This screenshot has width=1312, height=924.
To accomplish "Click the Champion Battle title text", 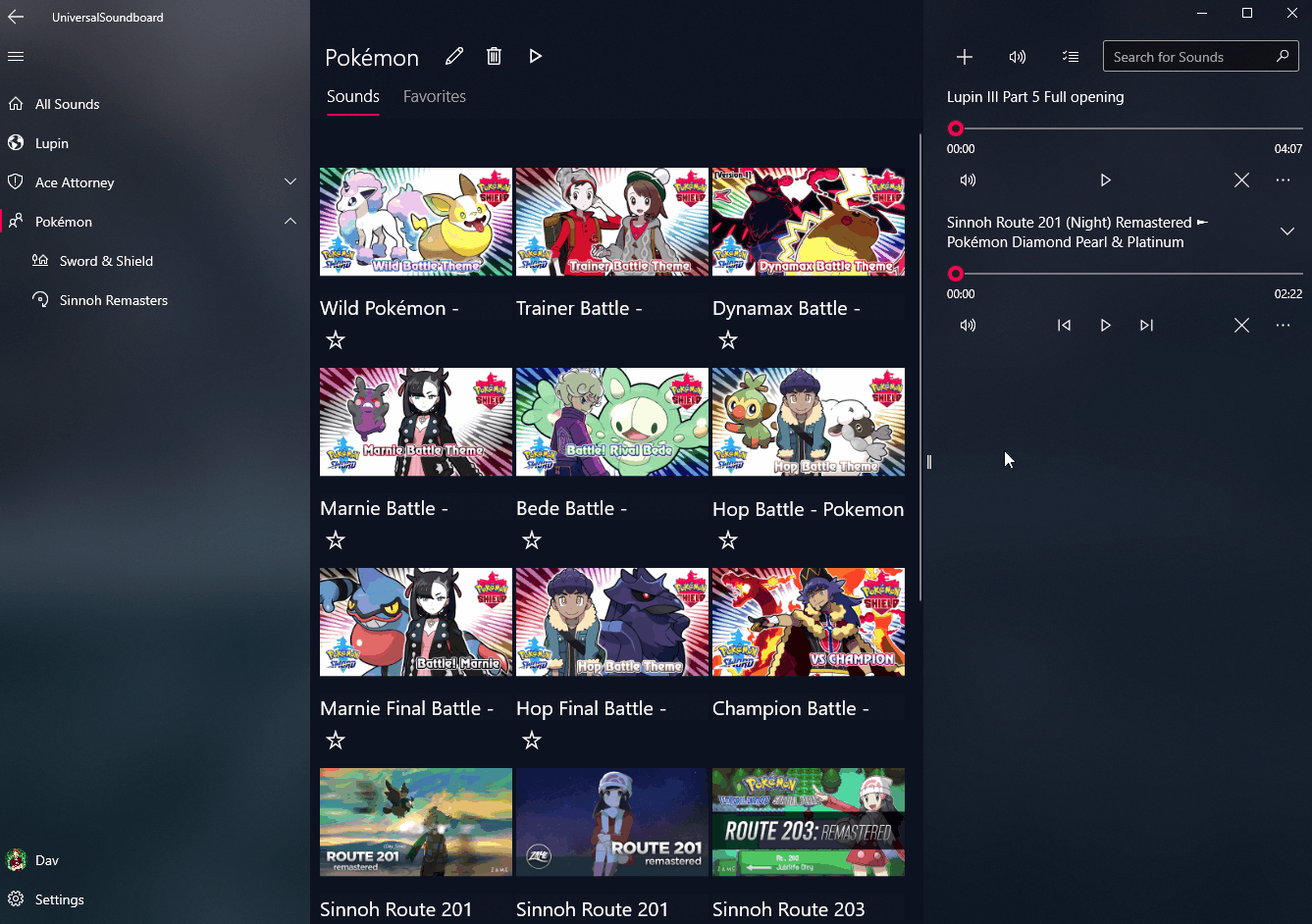I will pyautogui.click(x=791, y=708).
